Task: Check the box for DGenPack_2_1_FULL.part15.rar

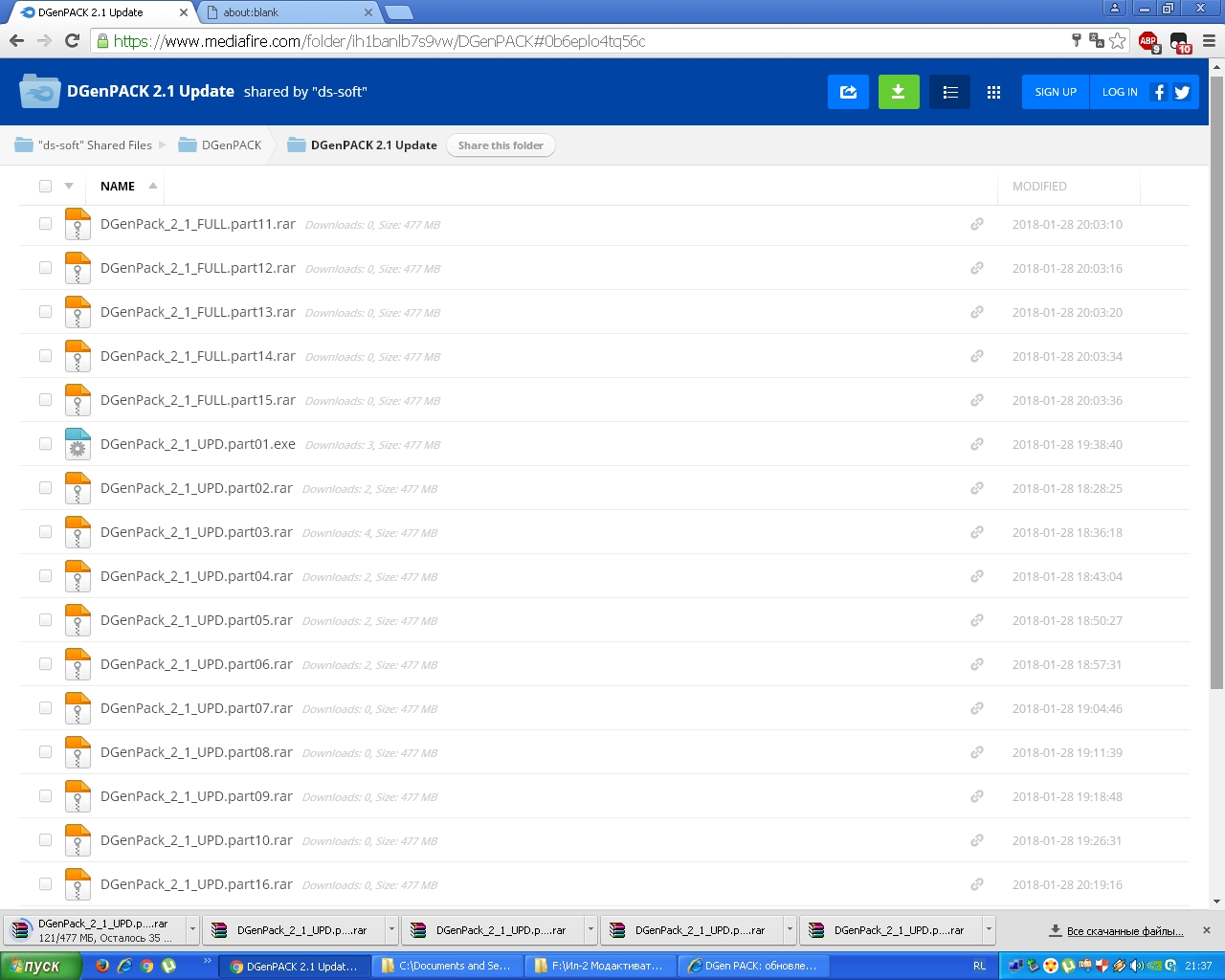Action: [45, 400]
